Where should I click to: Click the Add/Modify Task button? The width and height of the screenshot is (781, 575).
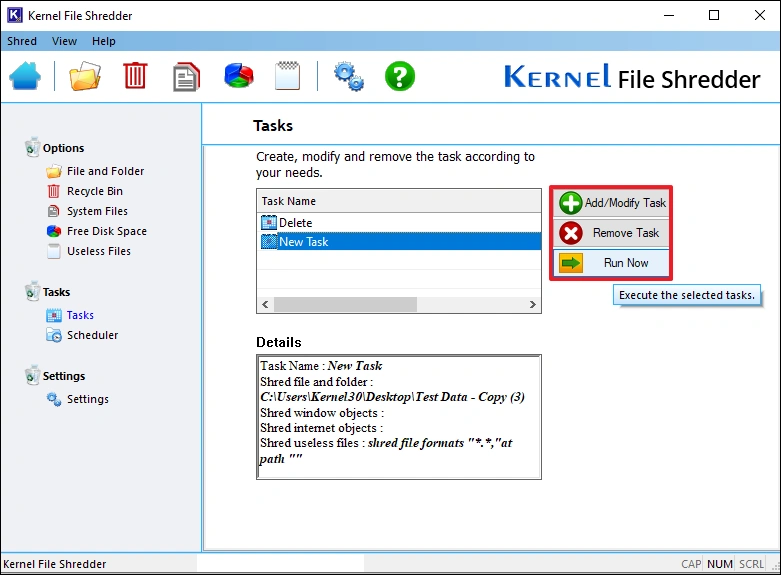point(611,203)
